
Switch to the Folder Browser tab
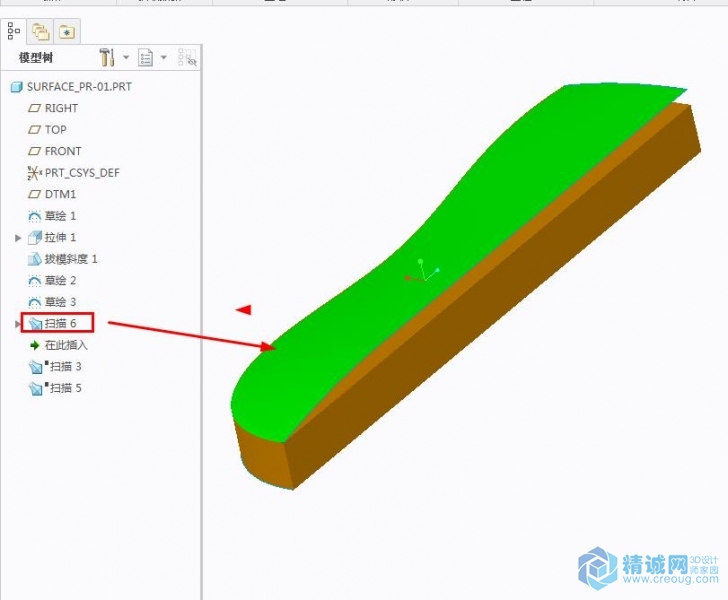(x=40, y=32)
